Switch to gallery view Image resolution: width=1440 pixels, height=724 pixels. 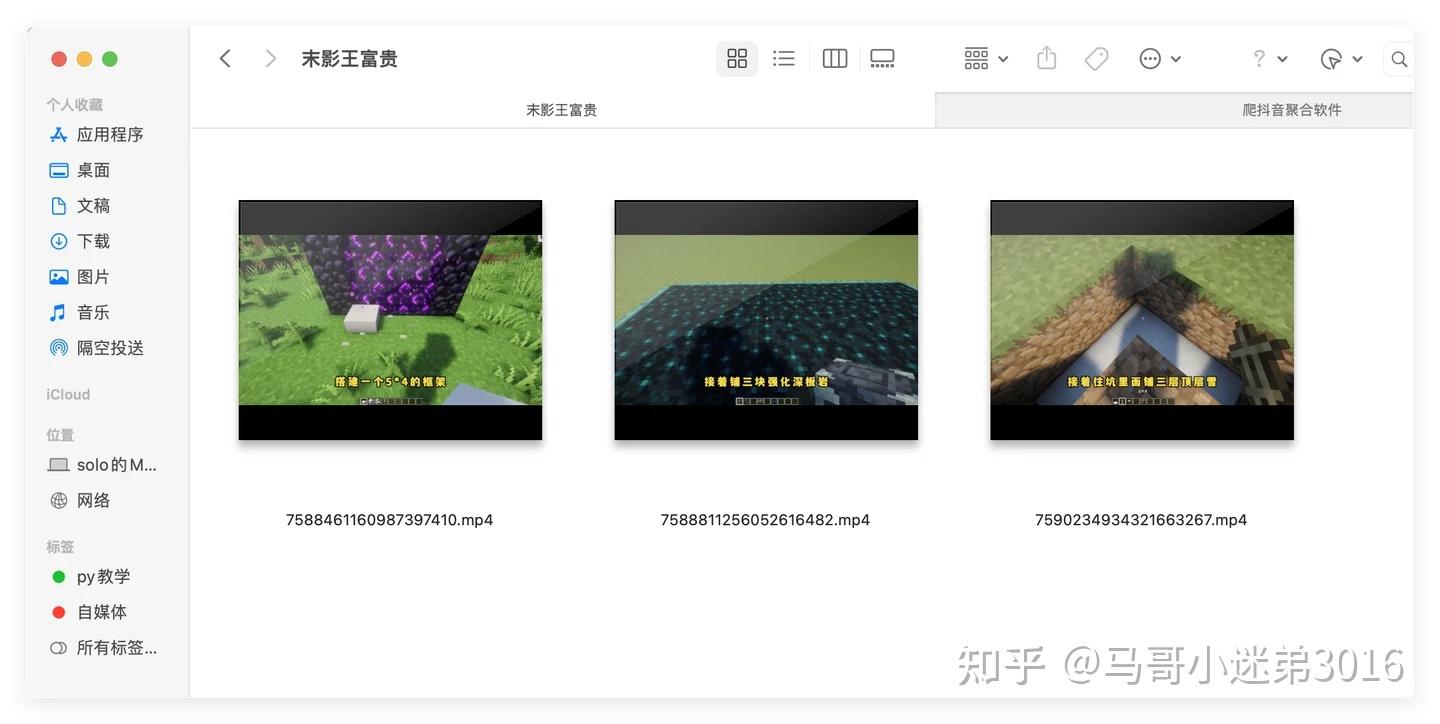coord(882,59)
